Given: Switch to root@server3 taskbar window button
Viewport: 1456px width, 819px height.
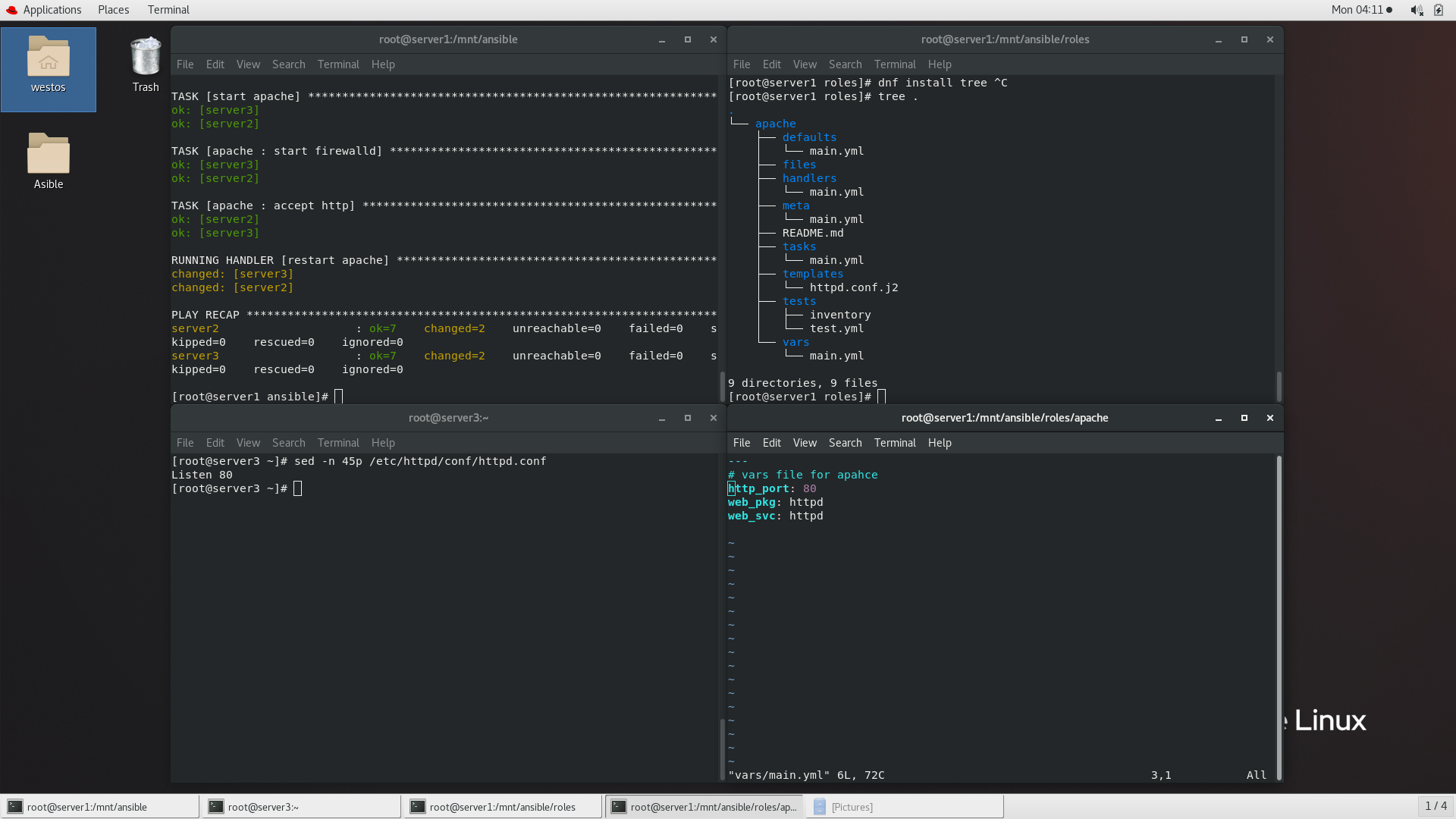Looking at the screenshot, I should click(x=301, y=807).
